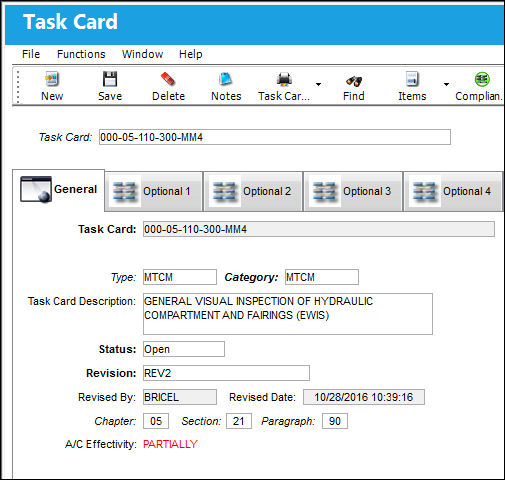Viewport: 505px width, 480px height.
Task: Click the Revised By field BRICEL
Action: pos(180,397)
